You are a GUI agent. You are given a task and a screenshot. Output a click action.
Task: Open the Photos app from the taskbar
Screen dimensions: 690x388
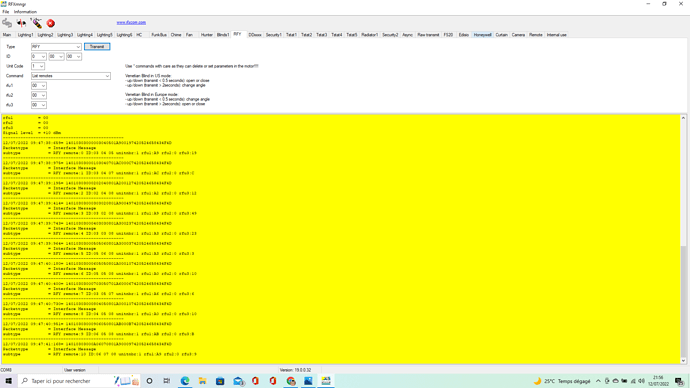[x=308, y=381]
